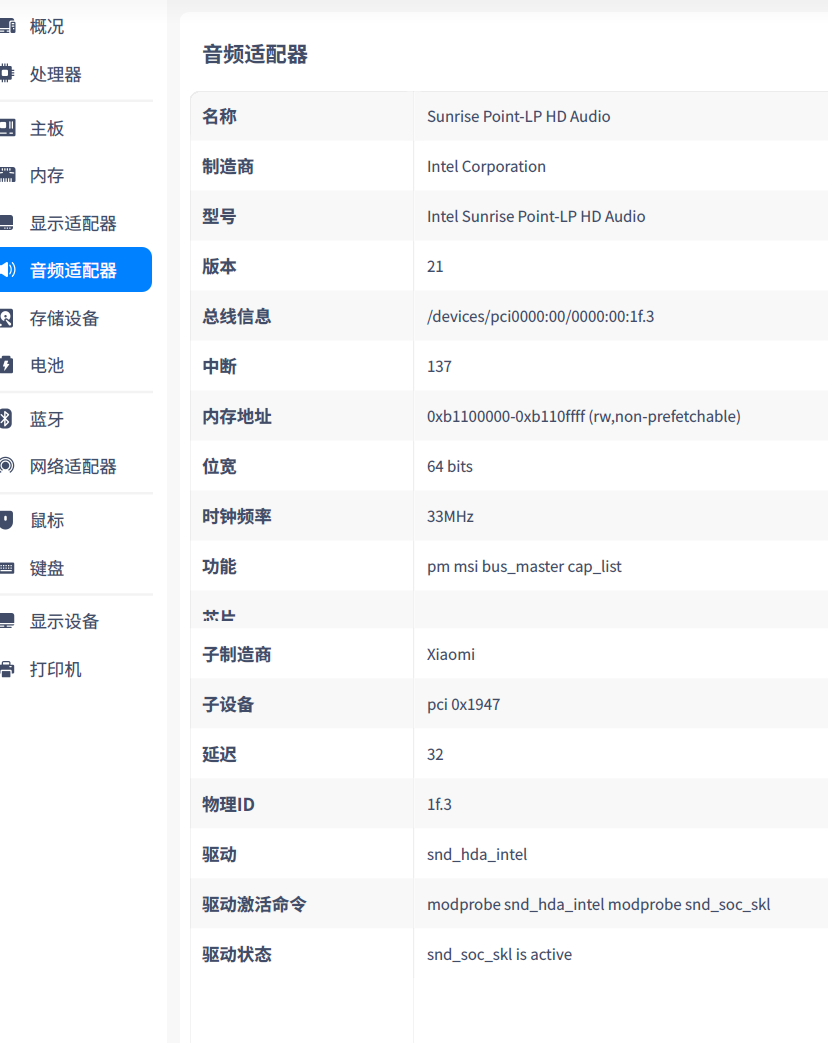The width and height of the screenshot is (828, 1043).
Task: Click the 功能 row label
Action: [x=219, y=567]
